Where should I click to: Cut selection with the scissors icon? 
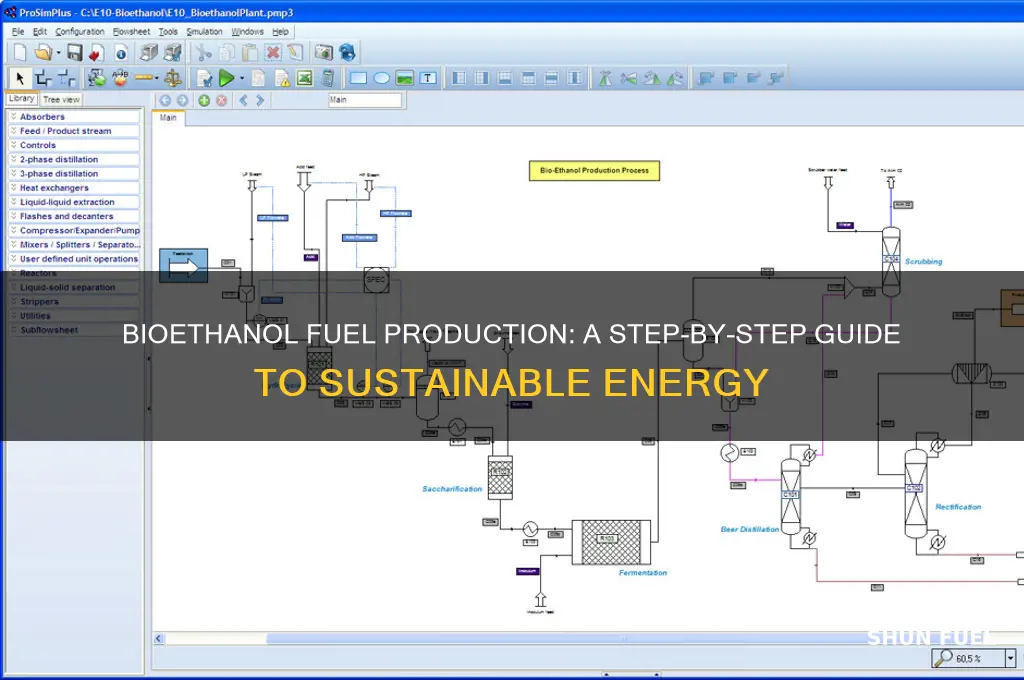click(203, 53)
